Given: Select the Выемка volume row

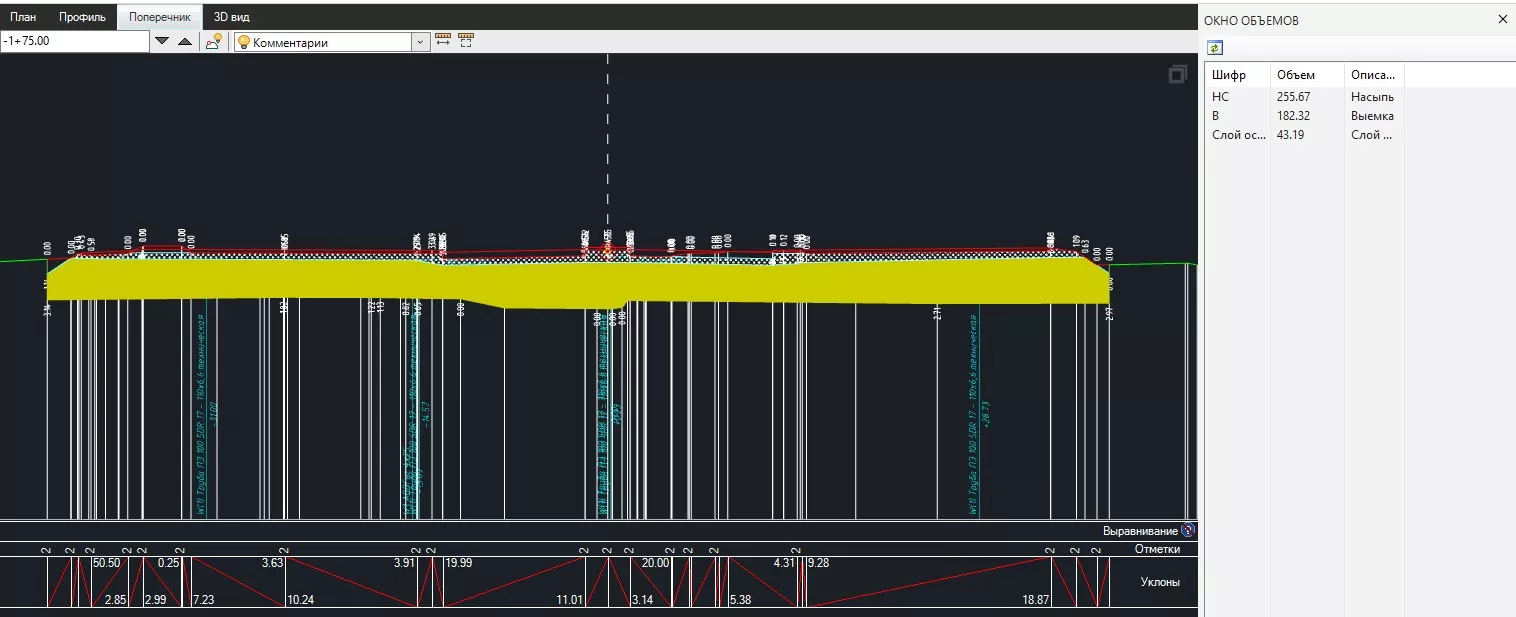Looking at the screenshot, I should [x=1300, y=116].
